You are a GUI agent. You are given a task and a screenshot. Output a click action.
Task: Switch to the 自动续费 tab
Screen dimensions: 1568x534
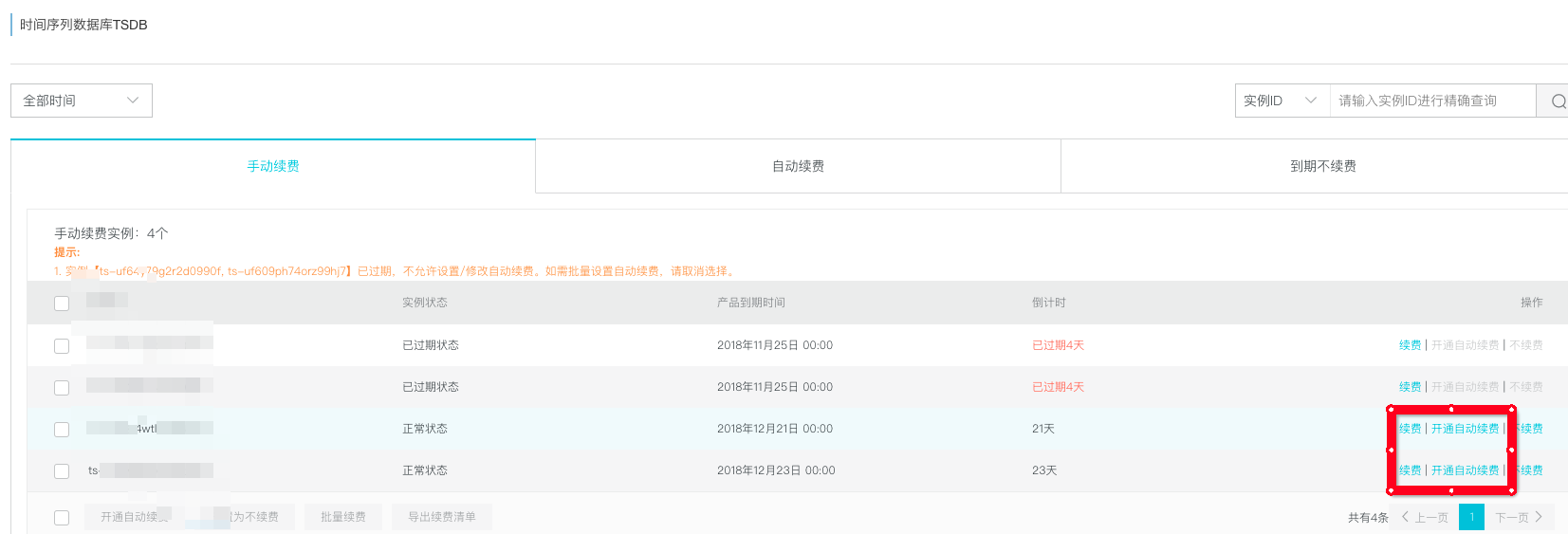[x=798, y=166]
